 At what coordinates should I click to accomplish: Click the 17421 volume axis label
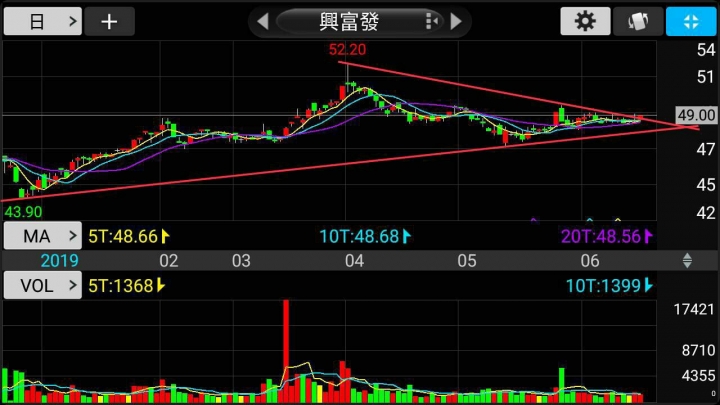point(694,309)
